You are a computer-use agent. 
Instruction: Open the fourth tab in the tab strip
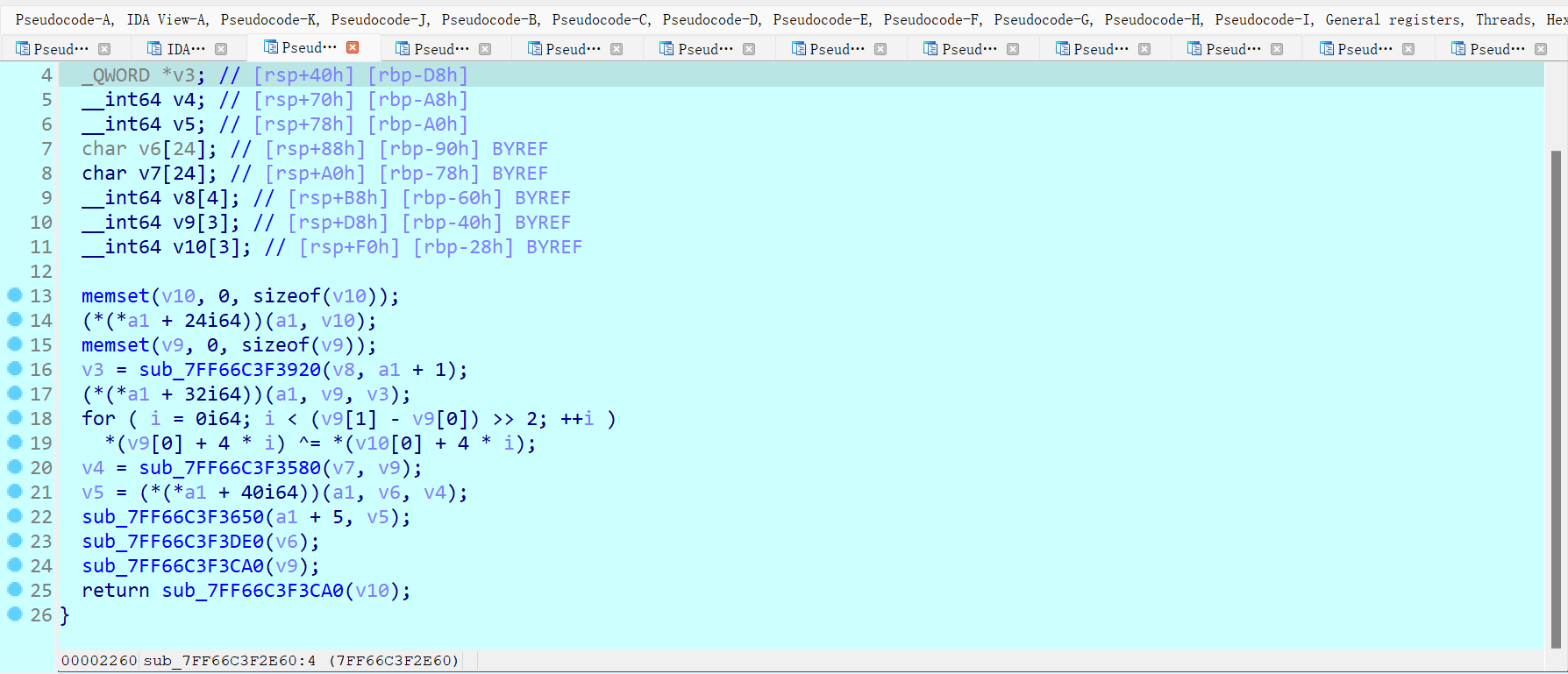pyautogui.click(x=441, y=49)
